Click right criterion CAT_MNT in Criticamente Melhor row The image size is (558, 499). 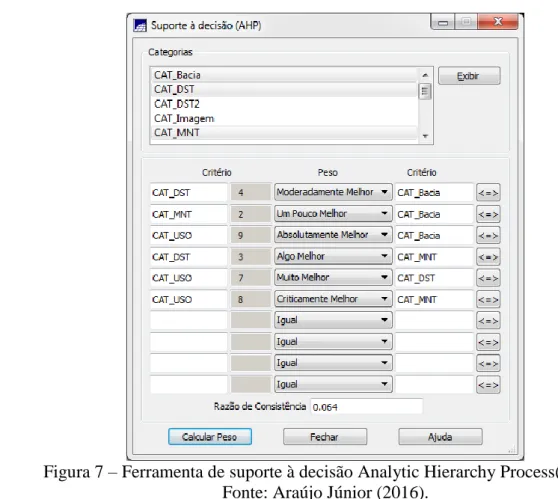click(x=434, y=299)
